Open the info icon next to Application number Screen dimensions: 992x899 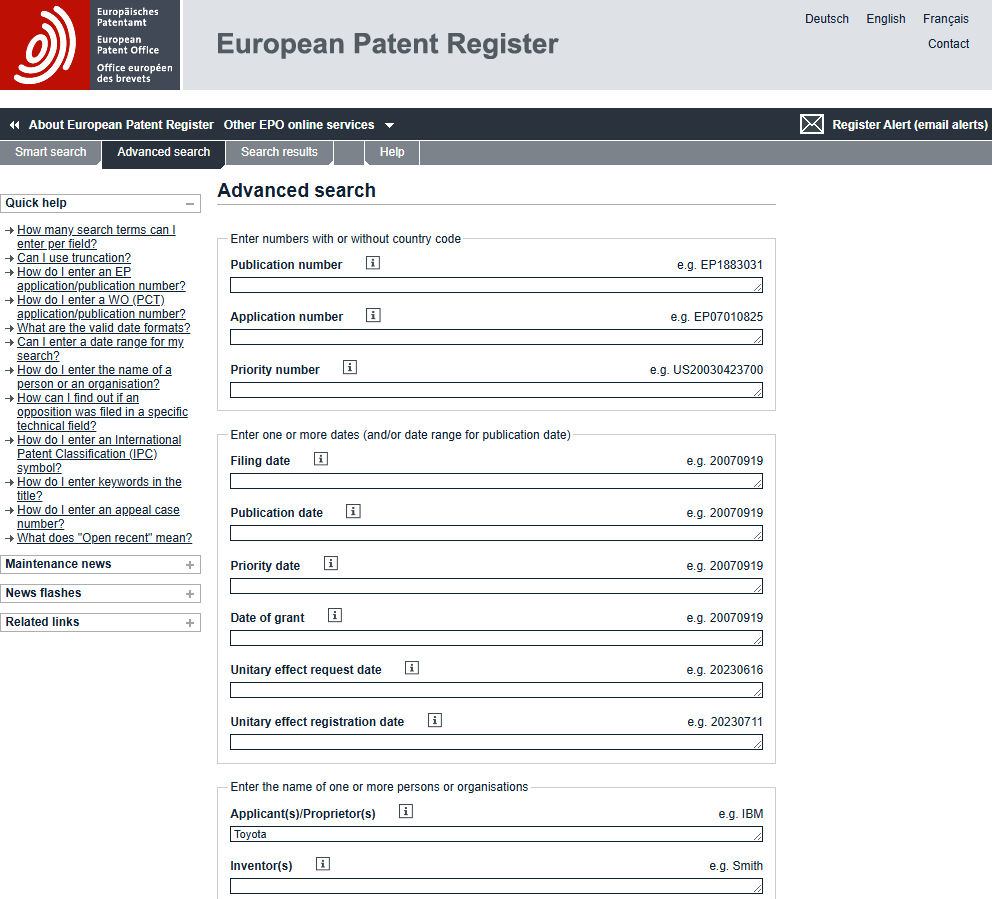373,315
